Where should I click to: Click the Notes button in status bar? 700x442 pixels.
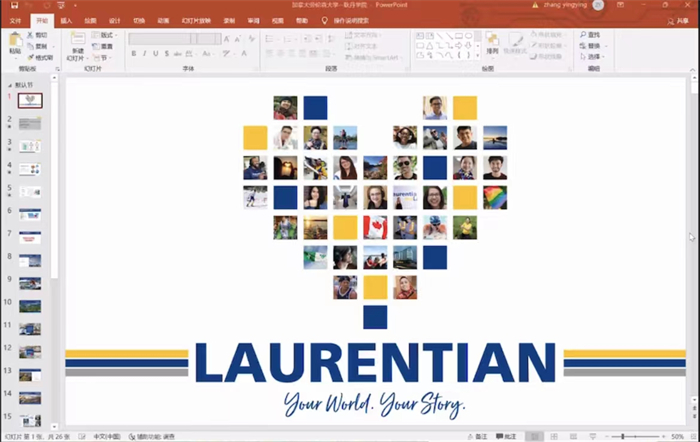tap(482, 436)
